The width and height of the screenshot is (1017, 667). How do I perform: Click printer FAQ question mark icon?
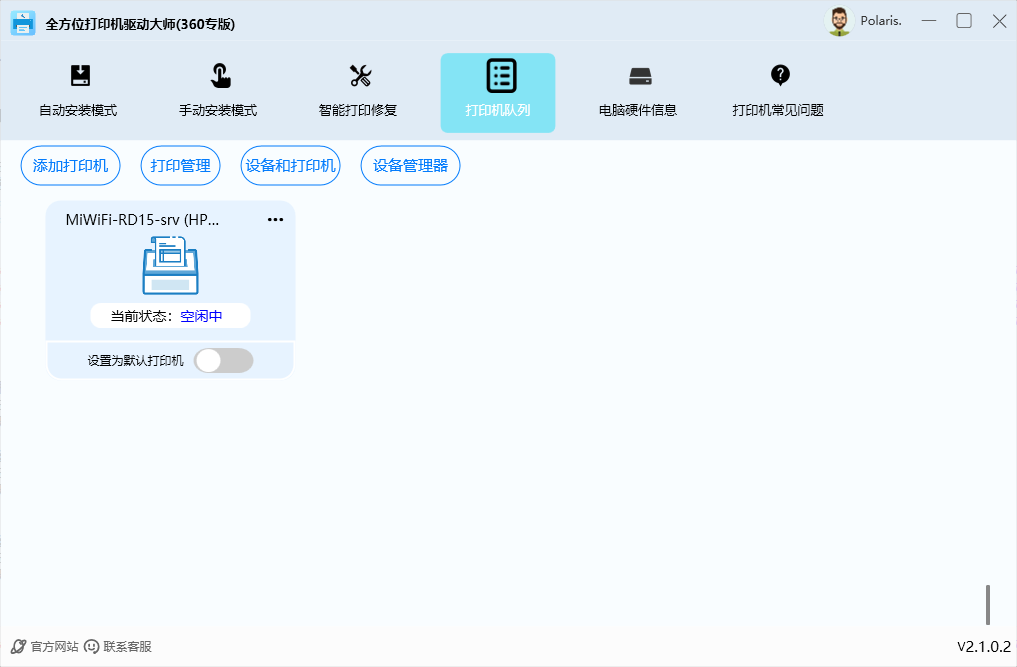pyautogui.click(x=780, y=75)
